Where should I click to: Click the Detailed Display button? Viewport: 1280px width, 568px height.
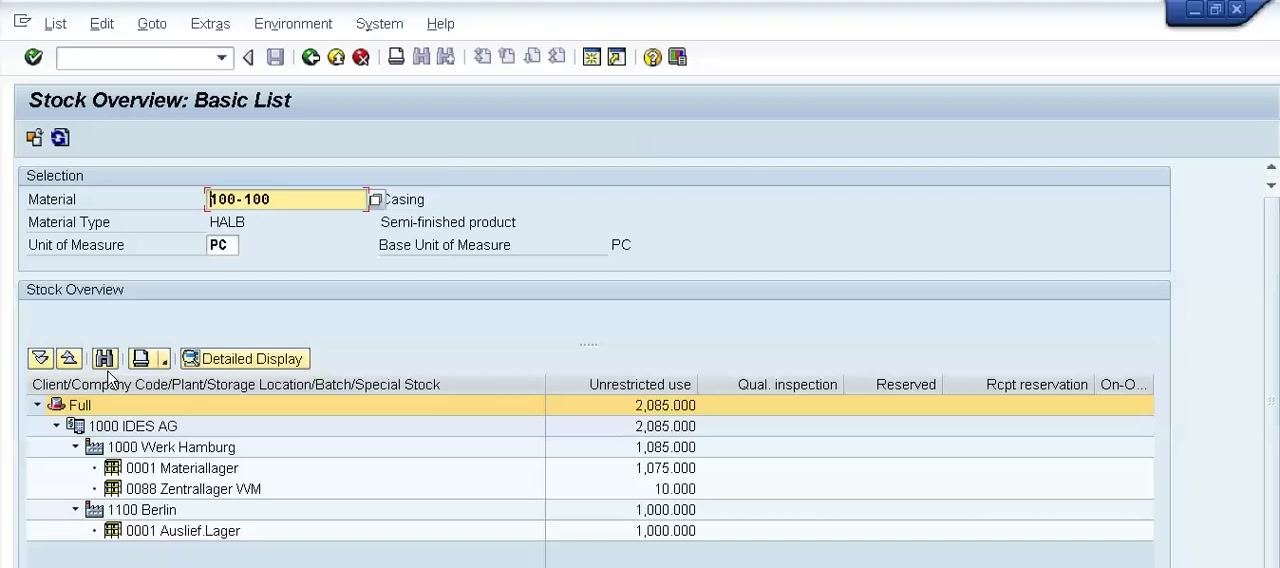[245, 358]
